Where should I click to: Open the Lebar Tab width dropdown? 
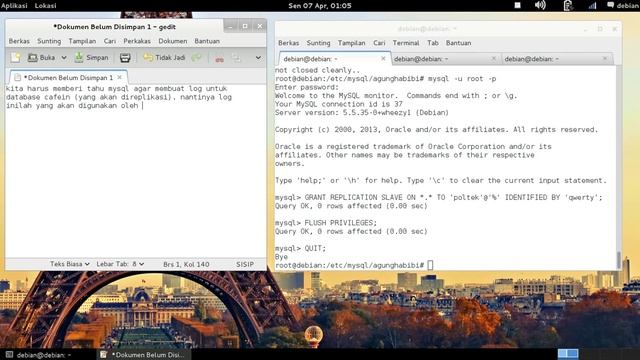(x=120, y=264)
